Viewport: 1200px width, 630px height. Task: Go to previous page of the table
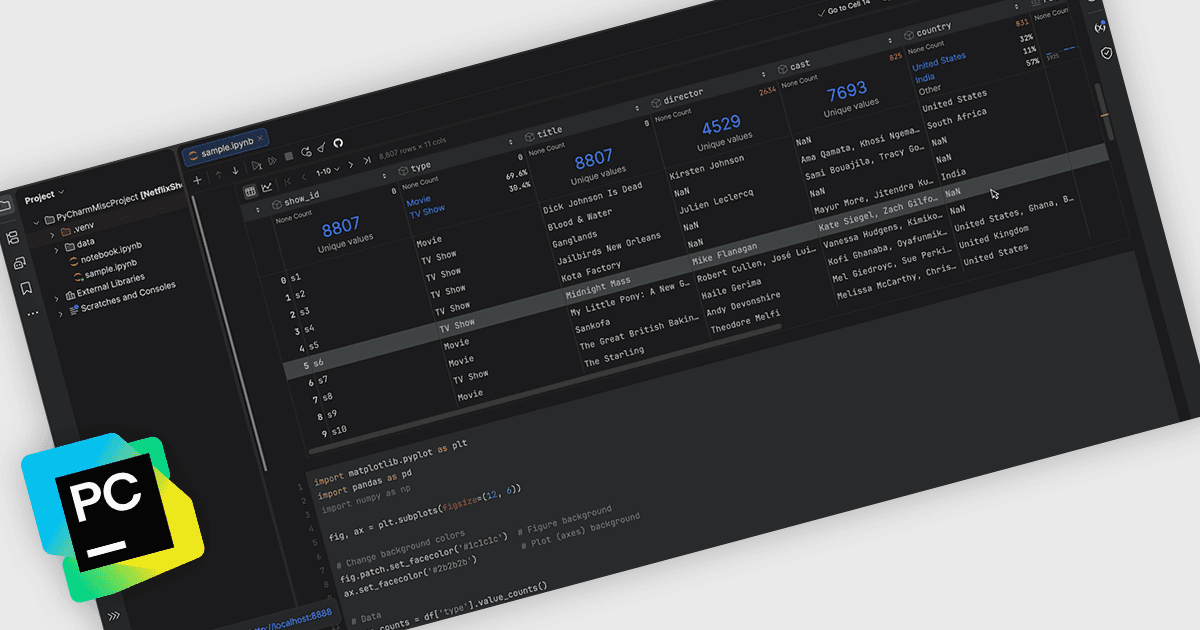303,176
